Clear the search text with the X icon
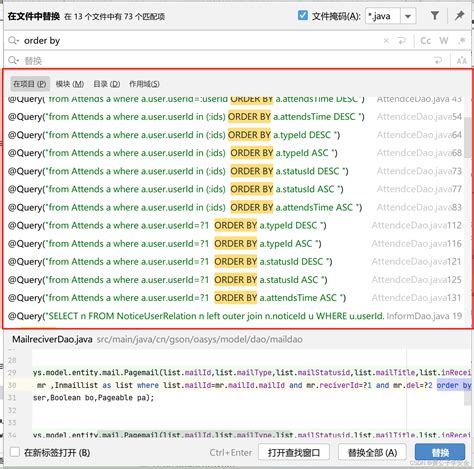Screen dimensions: 474x469 click(x=386, y=41)
